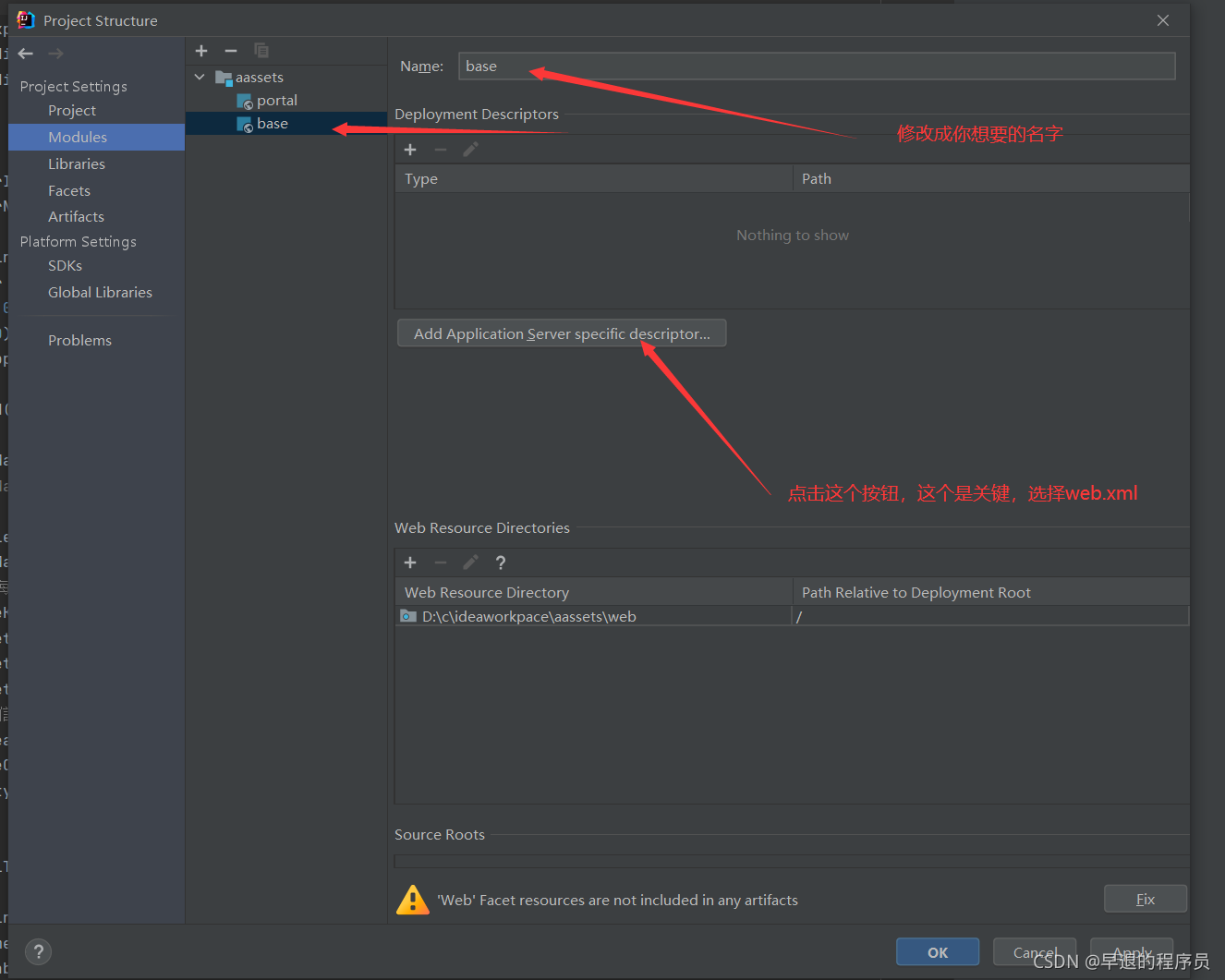Click Fix for the Web facet warning
The image size is (1225, 980).
pyautogui.click(x=1146, y=898)
